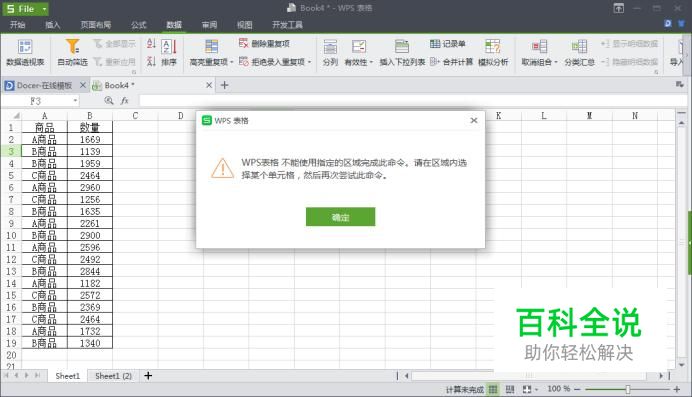The width and height of the screenshot is (692, 397).
Task: Sort descending with the Z-A icon
Action: [151, 61]
